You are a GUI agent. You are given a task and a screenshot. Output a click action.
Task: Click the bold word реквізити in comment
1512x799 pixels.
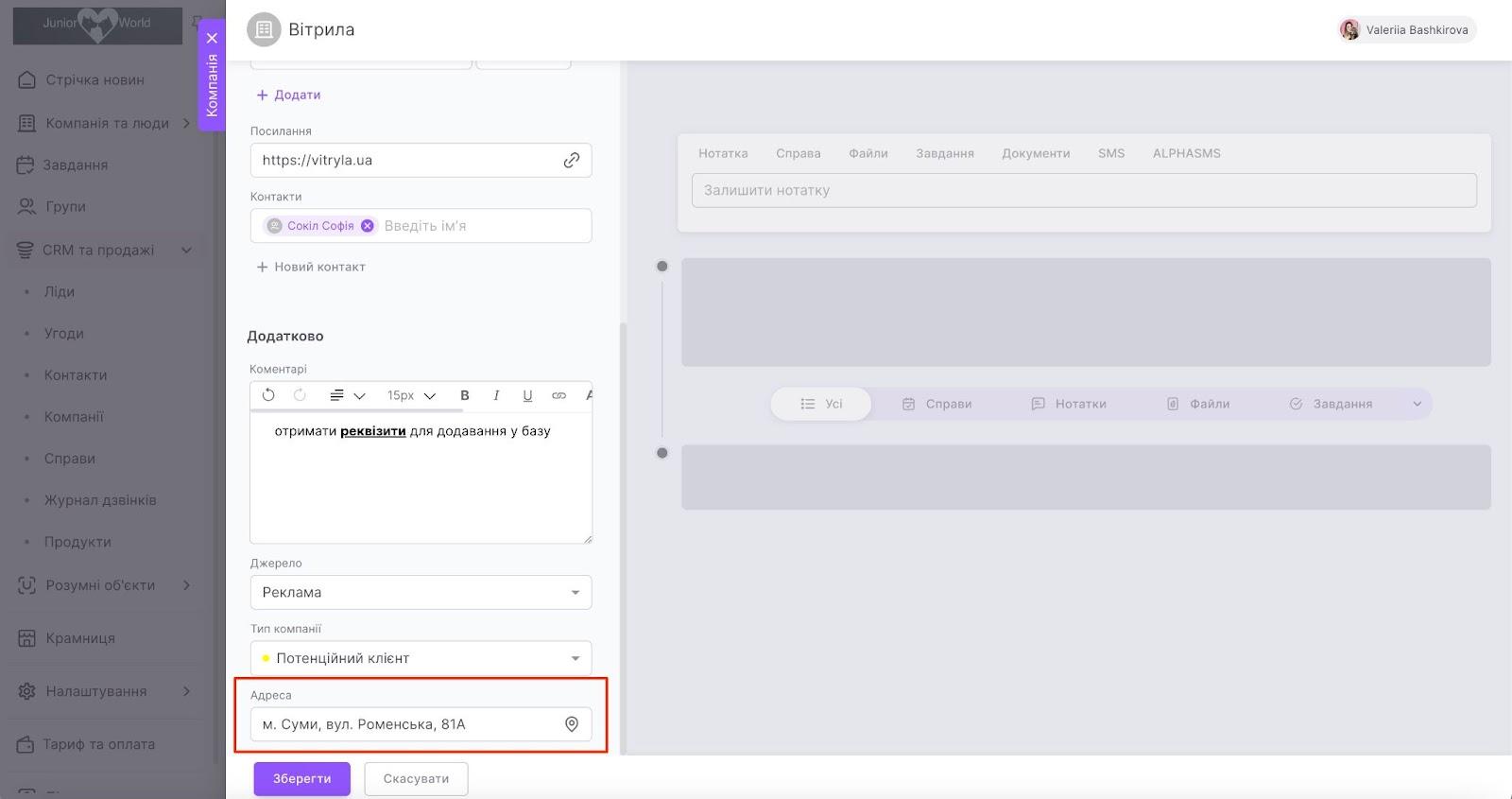373,431
